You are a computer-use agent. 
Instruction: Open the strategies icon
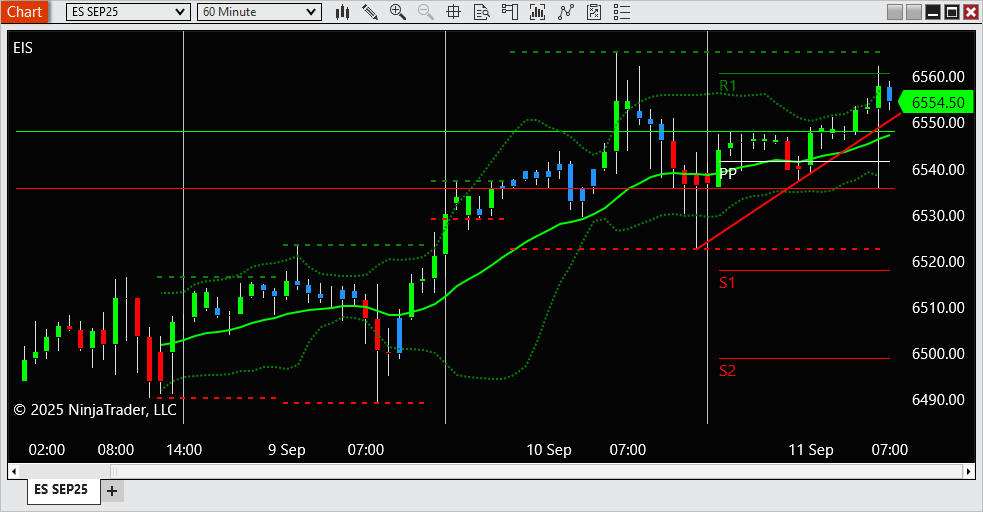[x=594, y=12]
